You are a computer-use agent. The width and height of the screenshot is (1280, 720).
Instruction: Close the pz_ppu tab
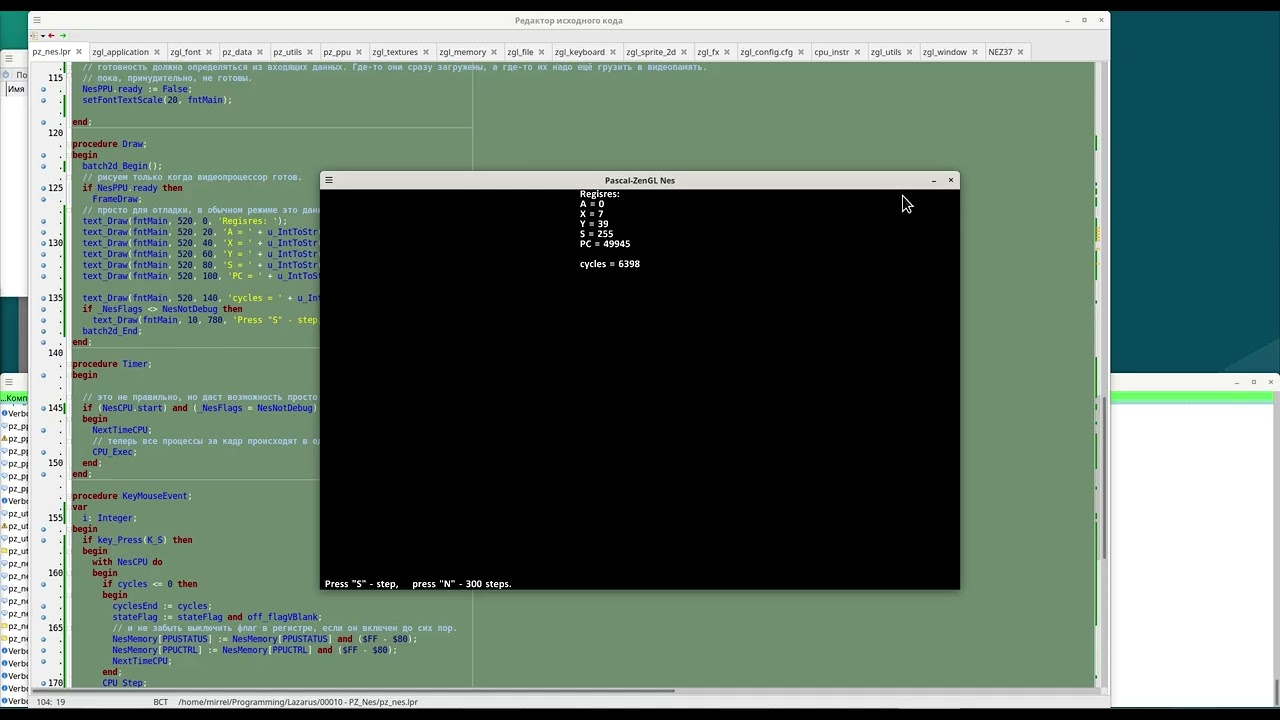[360, 52]
